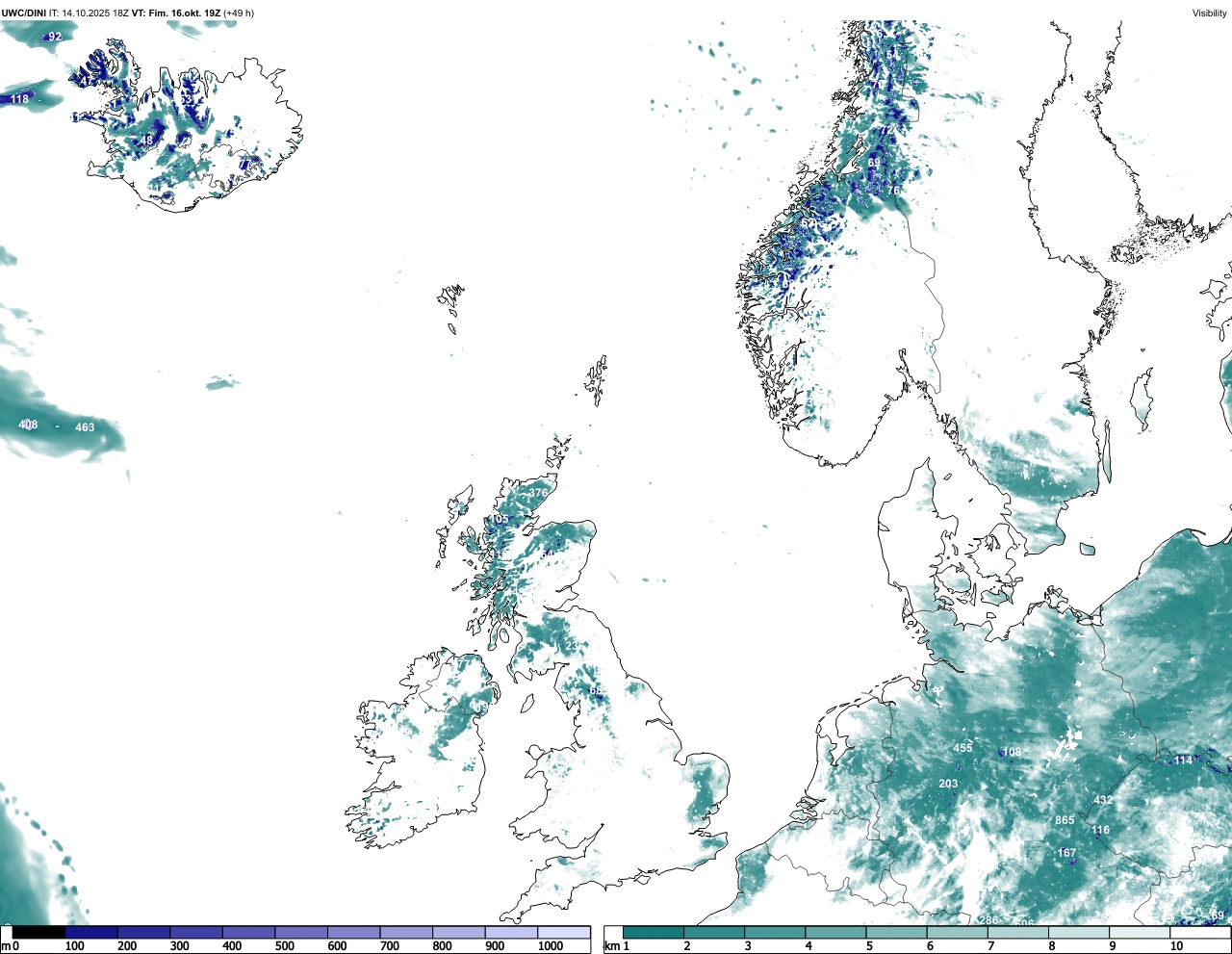Image resolution: width=1232 pixels, height=954 pixels.
Task: Click the '376' value over northern Scotland
Action: (538, 493)
